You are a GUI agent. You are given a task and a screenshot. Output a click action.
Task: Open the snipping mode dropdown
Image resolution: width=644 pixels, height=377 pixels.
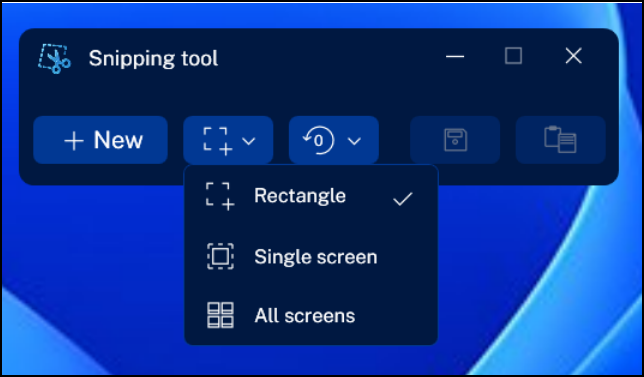point(228,140)
